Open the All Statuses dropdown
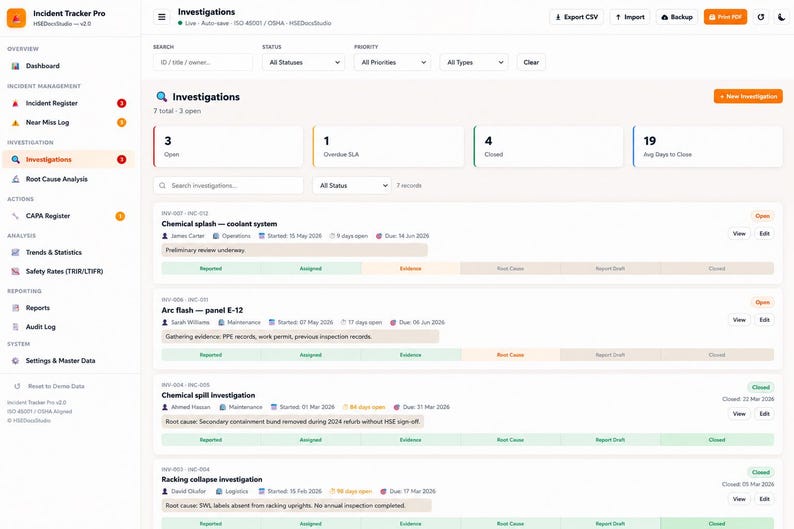 [303, 62]
